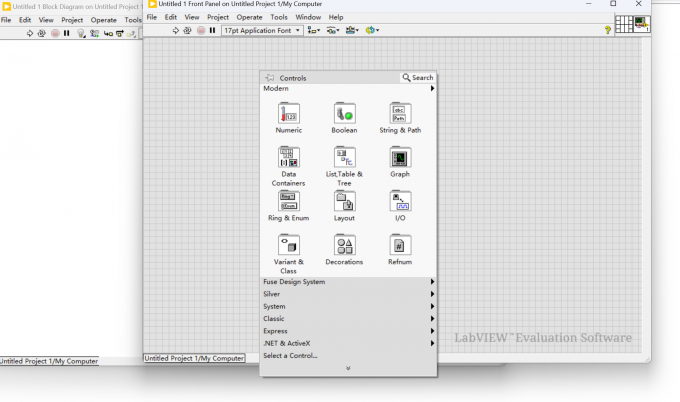
Task: Open the Layout controls palette
Action: pyautogui.click(x=344, y=206)
